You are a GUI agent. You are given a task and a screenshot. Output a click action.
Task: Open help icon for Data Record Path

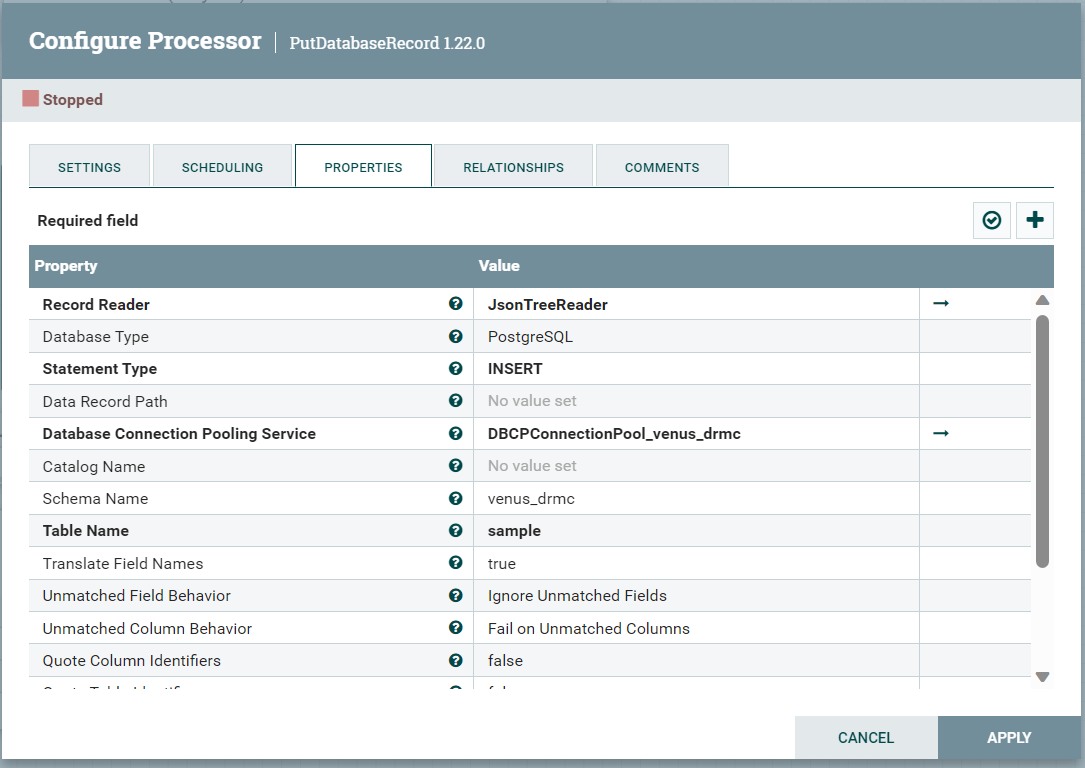pos(455,401)
